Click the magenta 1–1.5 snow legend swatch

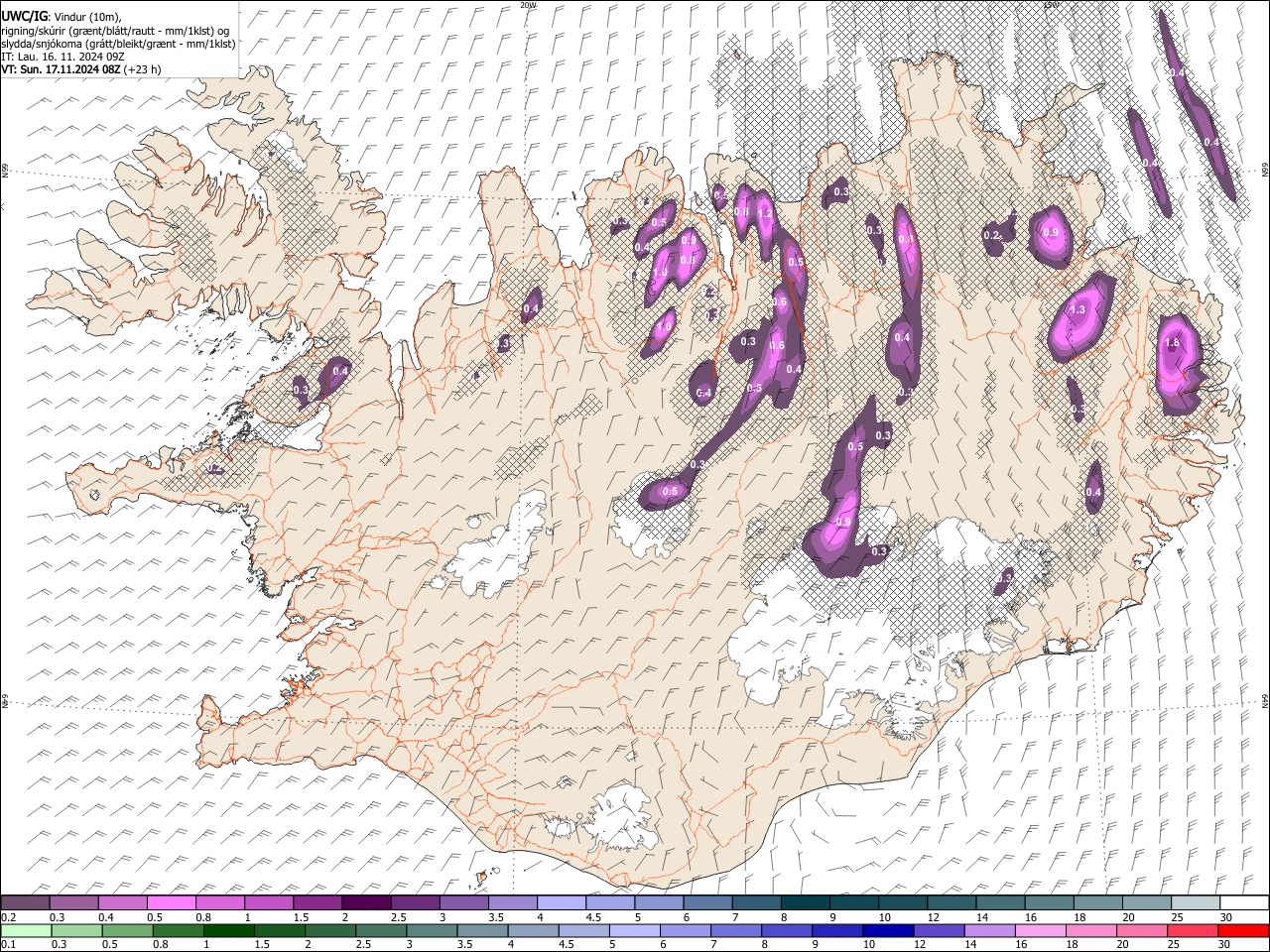pyautogui.click(x=269, y=902)
